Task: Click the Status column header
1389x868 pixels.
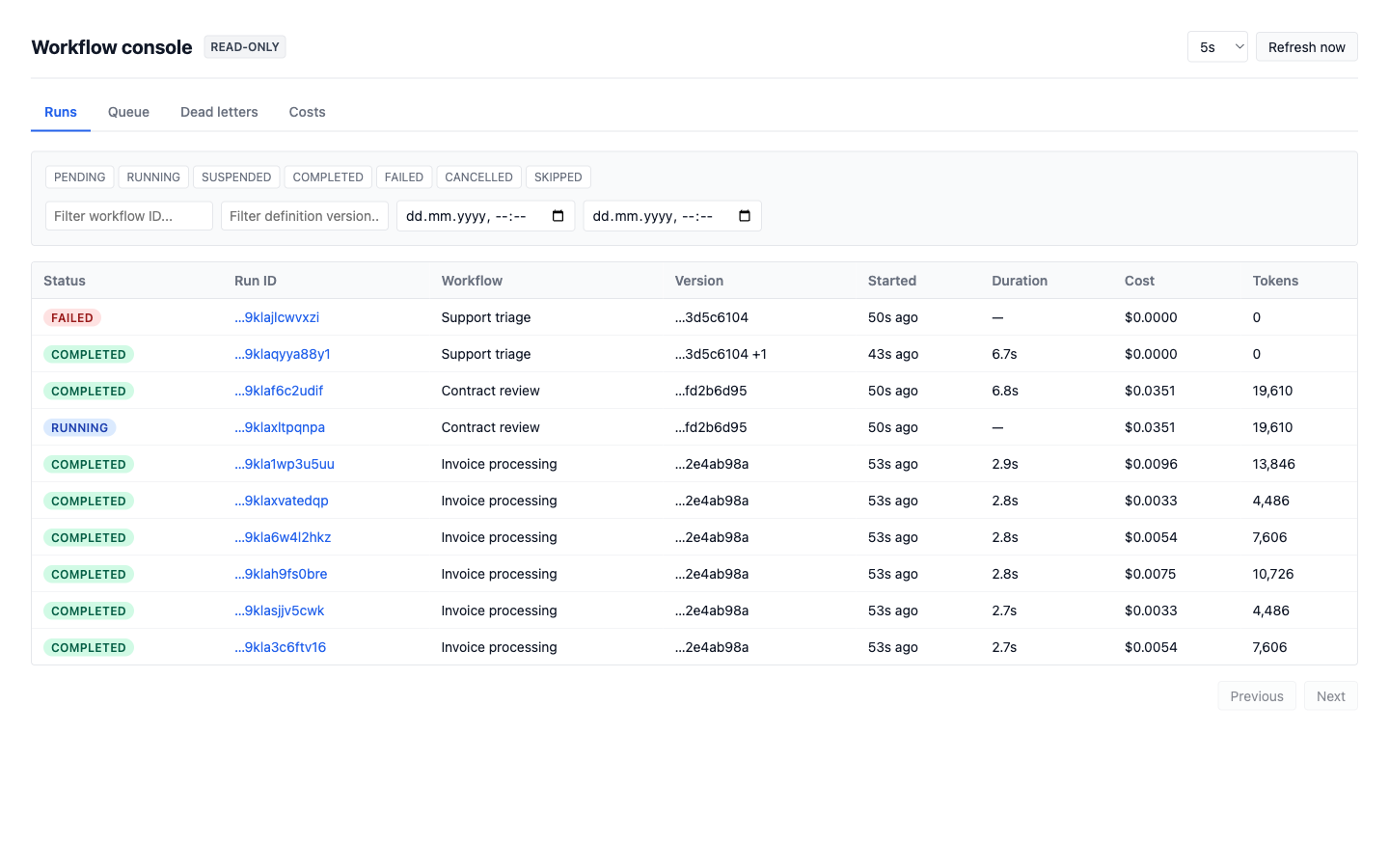Action: (x=65, y=281)
